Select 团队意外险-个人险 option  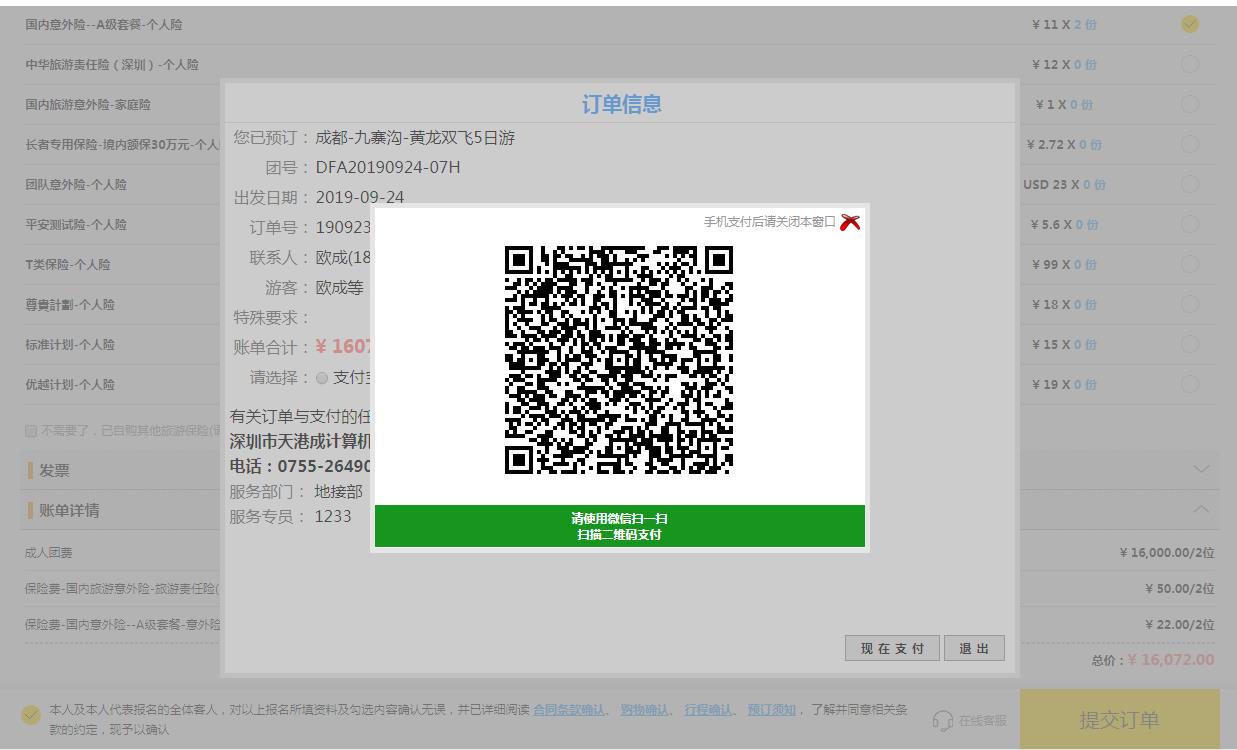[1190, 184]
